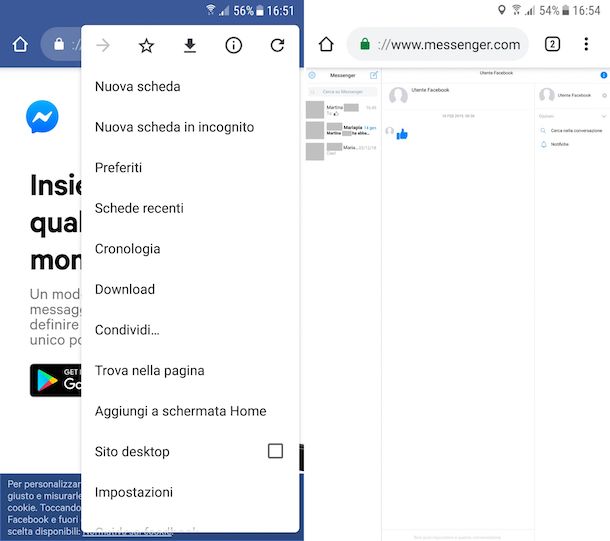610x541 pixels.
Task: Bookmark the page with the star icon
Action: pyautogui.click(x=146, y=46)
